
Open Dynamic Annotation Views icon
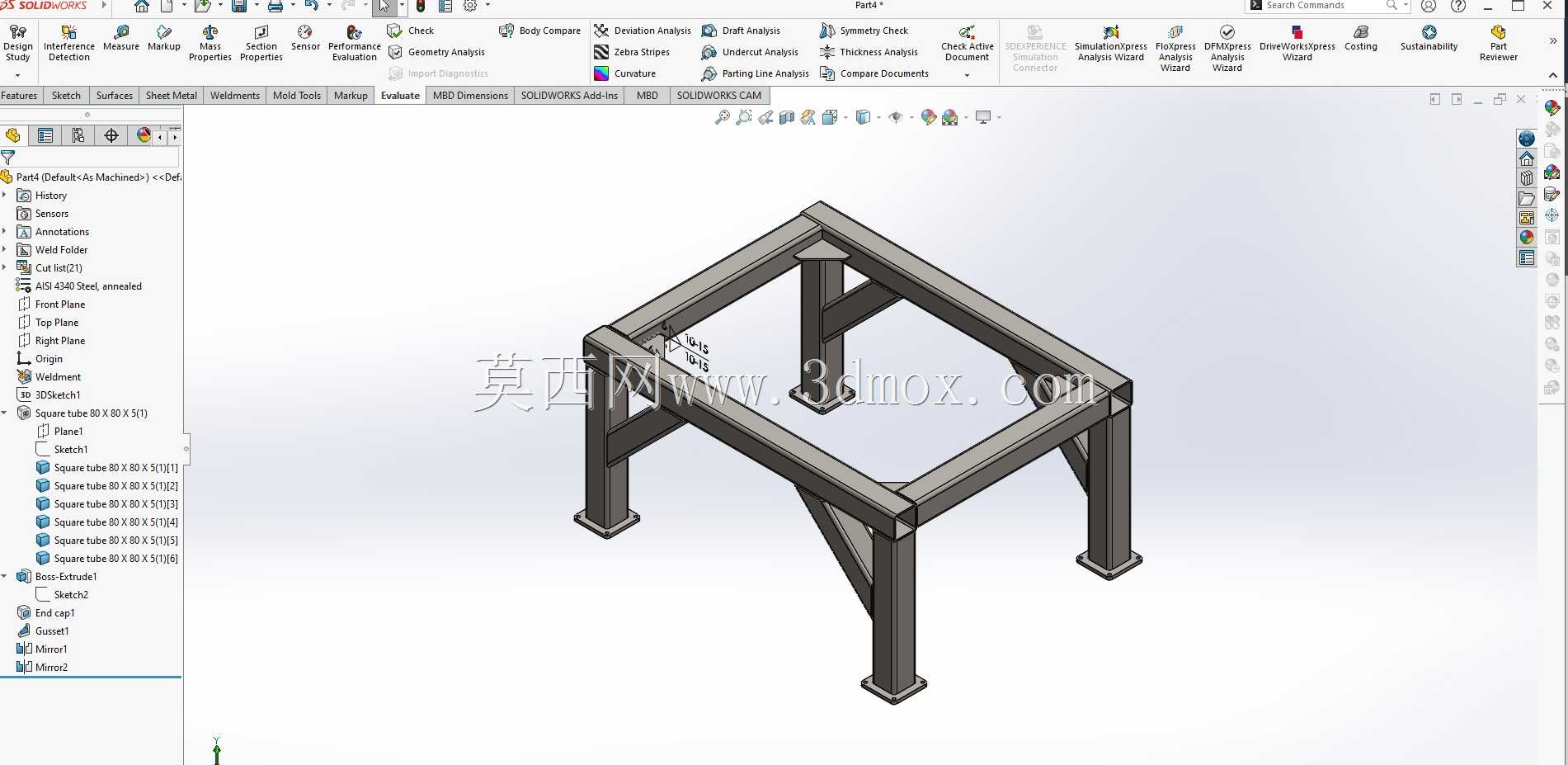point(808,117)
